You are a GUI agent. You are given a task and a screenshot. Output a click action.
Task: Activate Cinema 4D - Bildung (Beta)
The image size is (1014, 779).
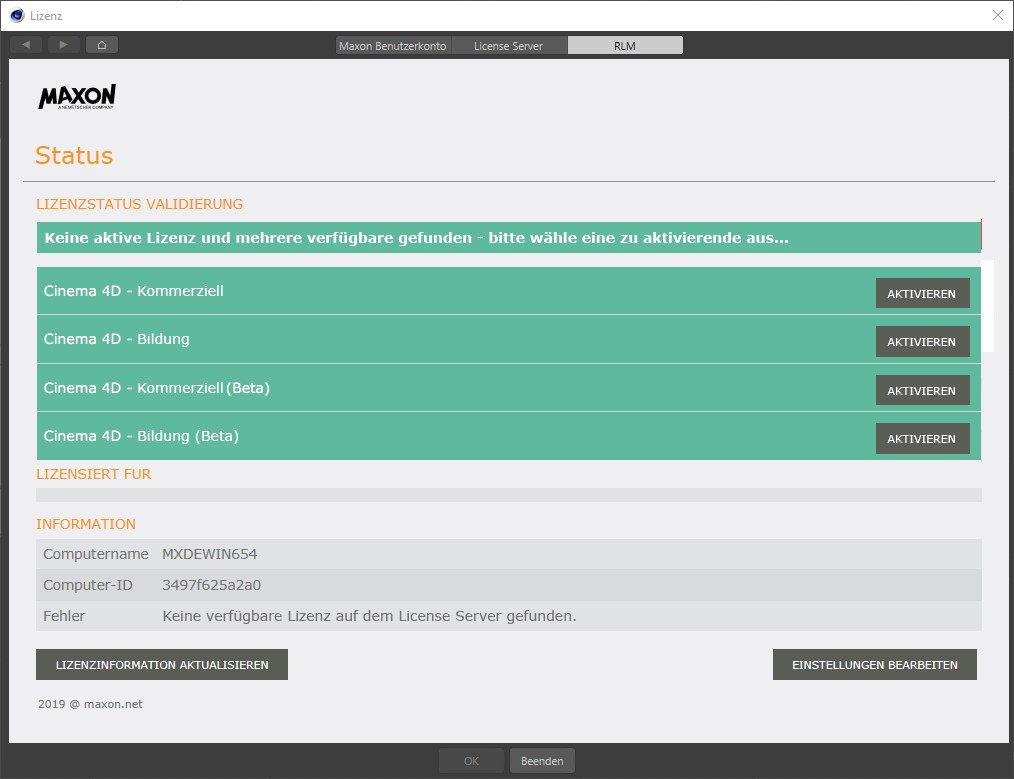922,439
